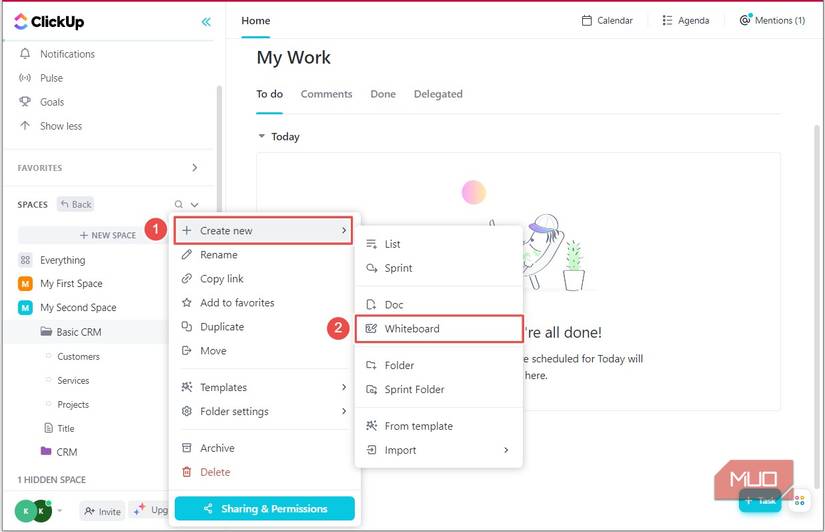This screenshot has width=825, height=532.
Task: Open Notifications bell icon
Action: click(25, 54)
